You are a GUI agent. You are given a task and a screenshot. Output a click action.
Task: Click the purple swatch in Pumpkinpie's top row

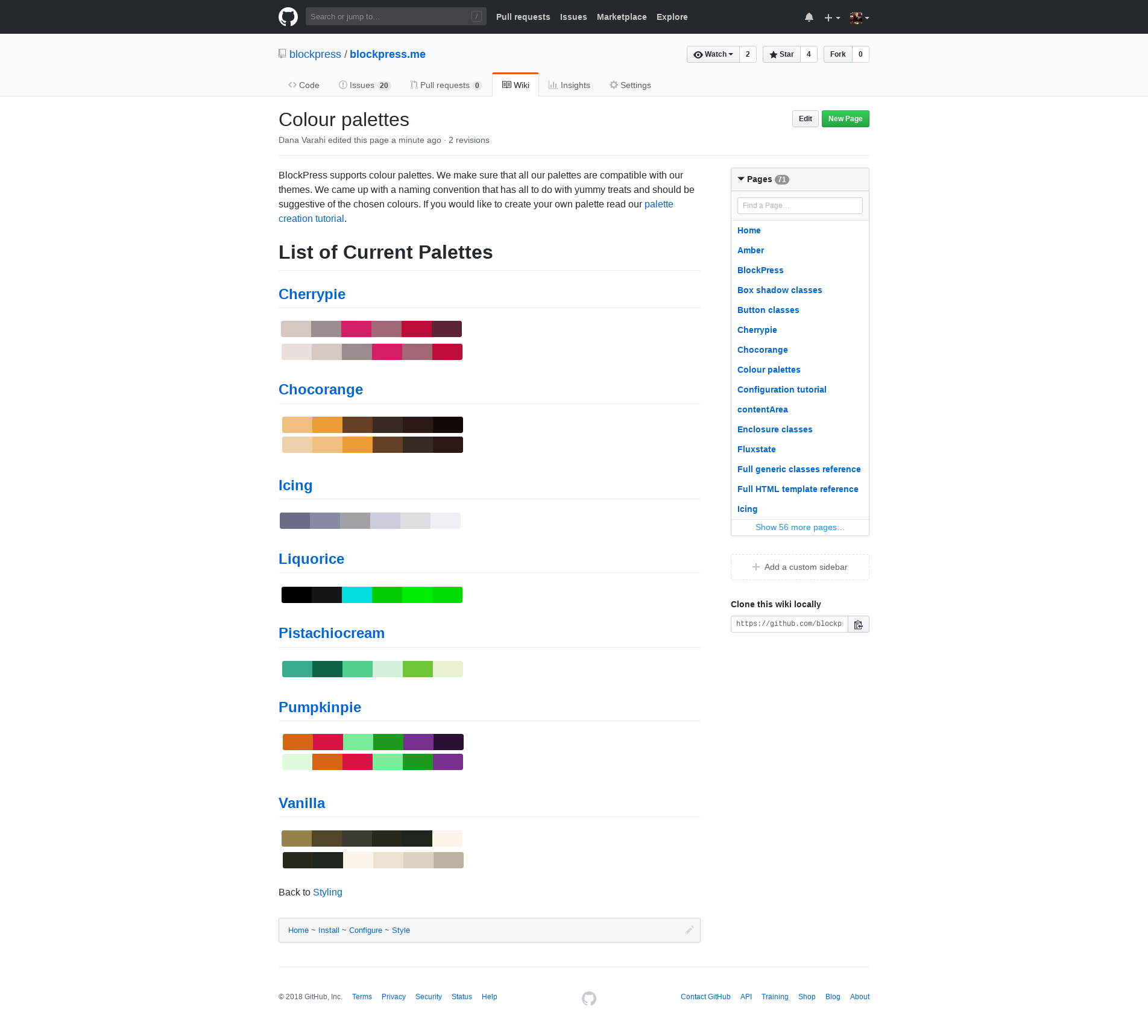pos(418,742)
